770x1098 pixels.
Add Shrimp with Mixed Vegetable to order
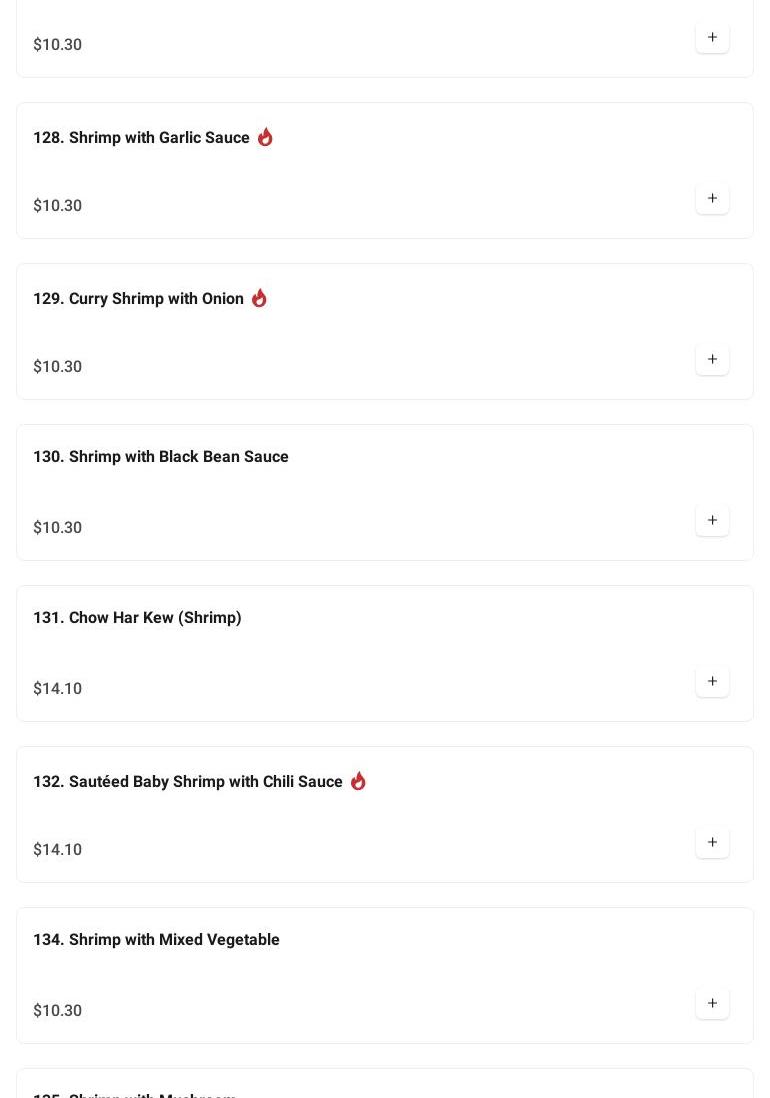pos(712,1004)
